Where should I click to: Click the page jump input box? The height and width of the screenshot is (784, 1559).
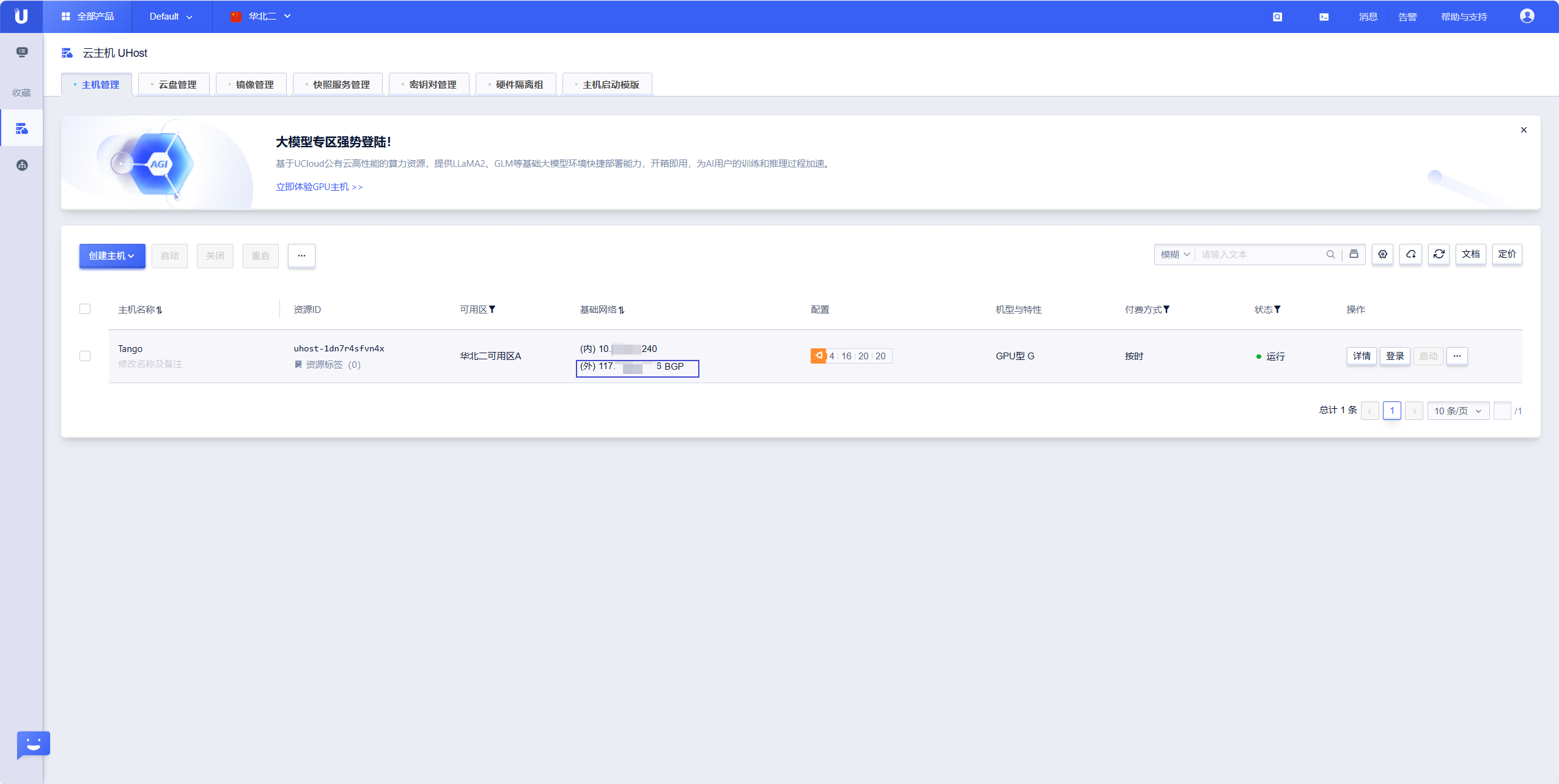[x=1502, y=411]
